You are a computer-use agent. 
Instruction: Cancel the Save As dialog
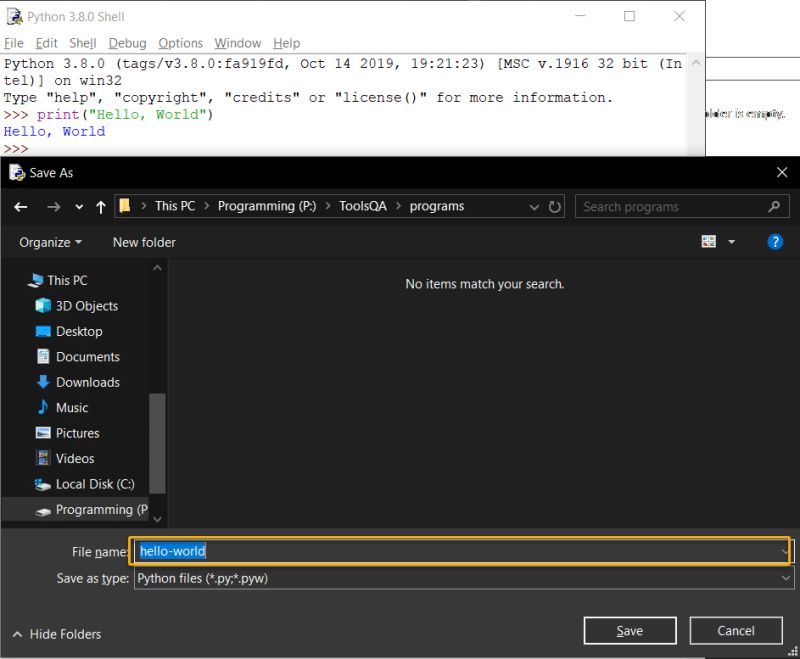point(736,630)
